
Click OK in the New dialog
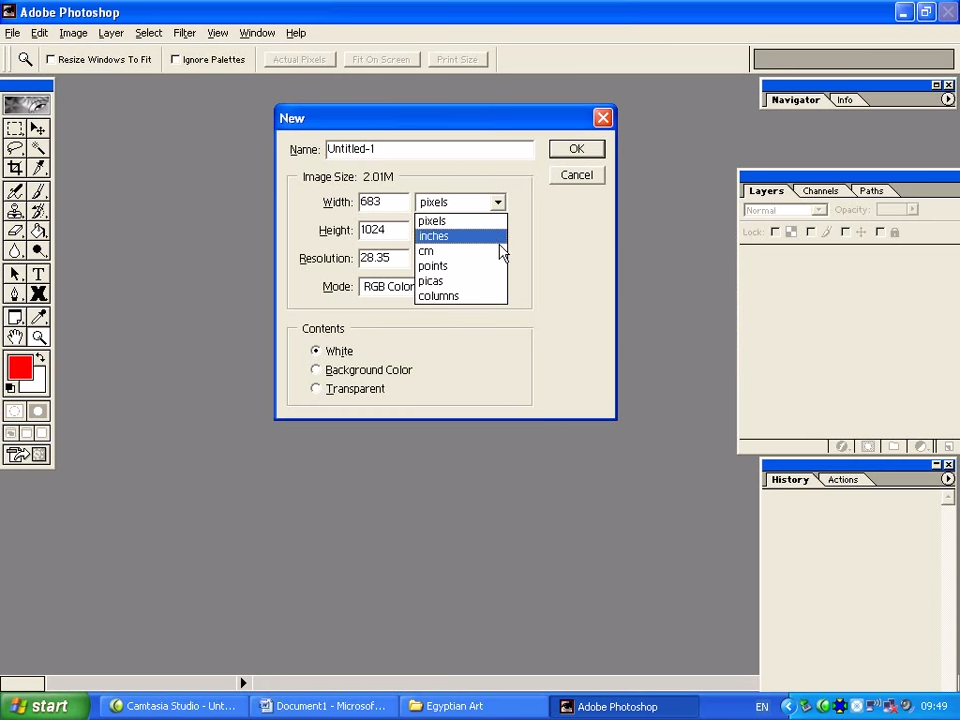pyautogui.click(x=577, y=149)
